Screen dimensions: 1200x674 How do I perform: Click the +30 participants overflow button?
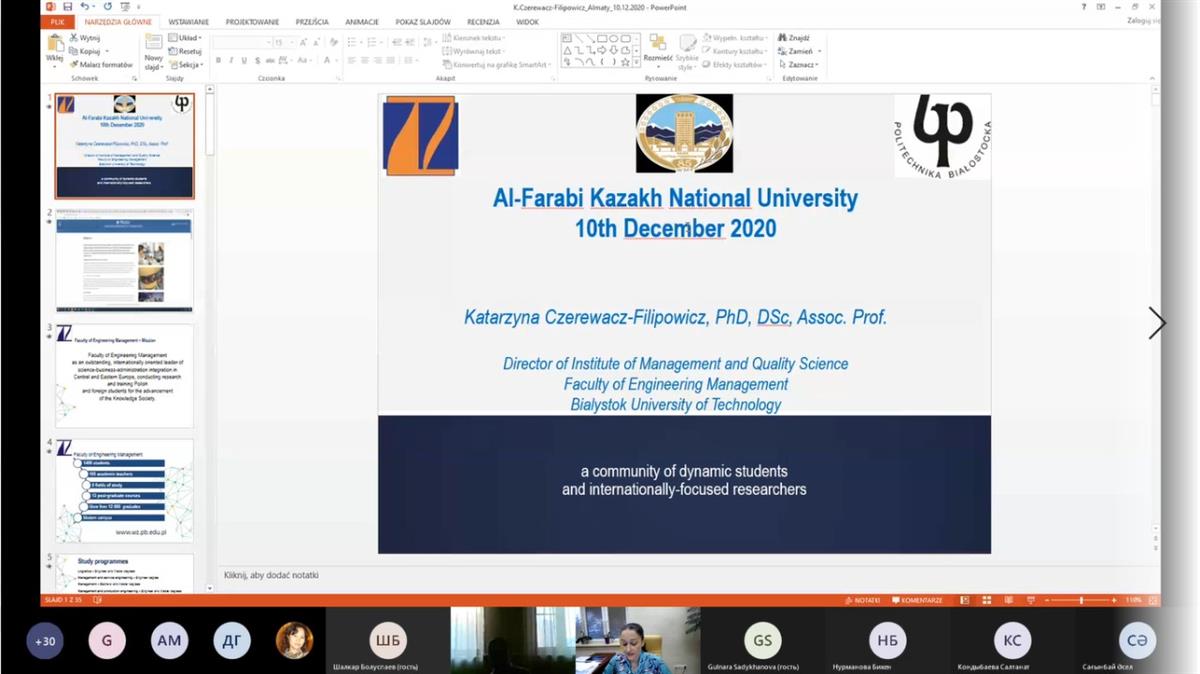tap(45, 641)
